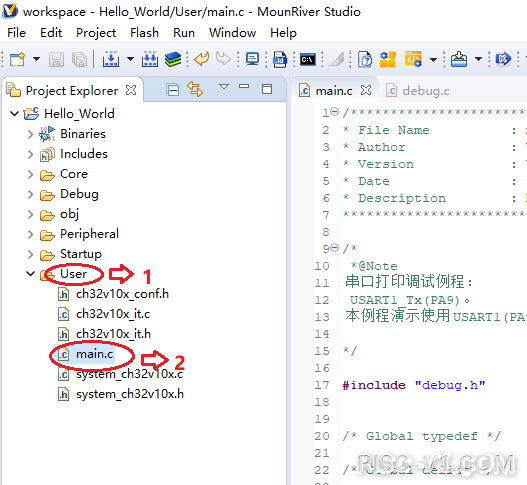
Task: Open the File menu
Action: coord(16,33)
